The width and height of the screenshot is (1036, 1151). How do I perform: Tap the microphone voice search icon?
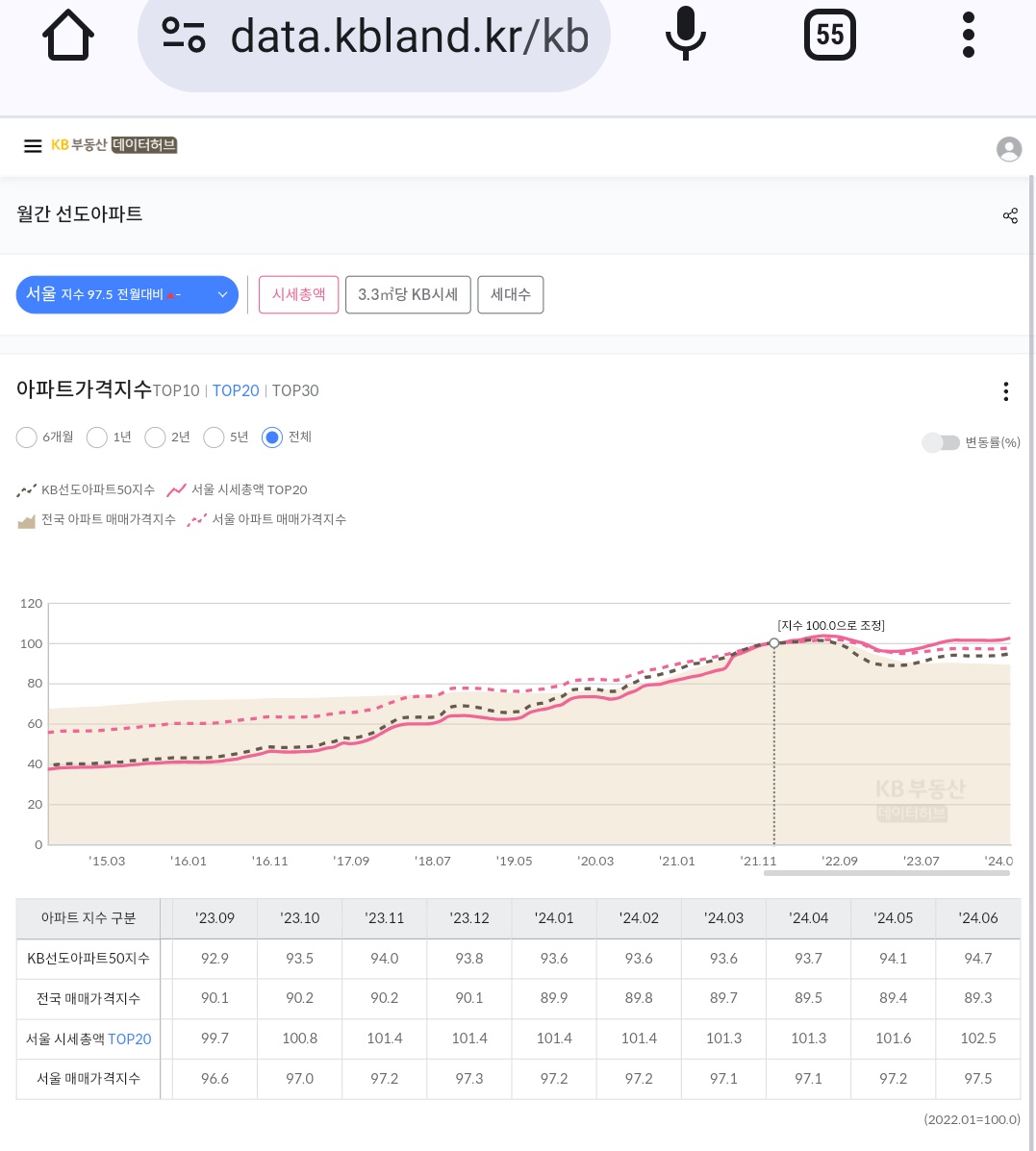[685, 37]
